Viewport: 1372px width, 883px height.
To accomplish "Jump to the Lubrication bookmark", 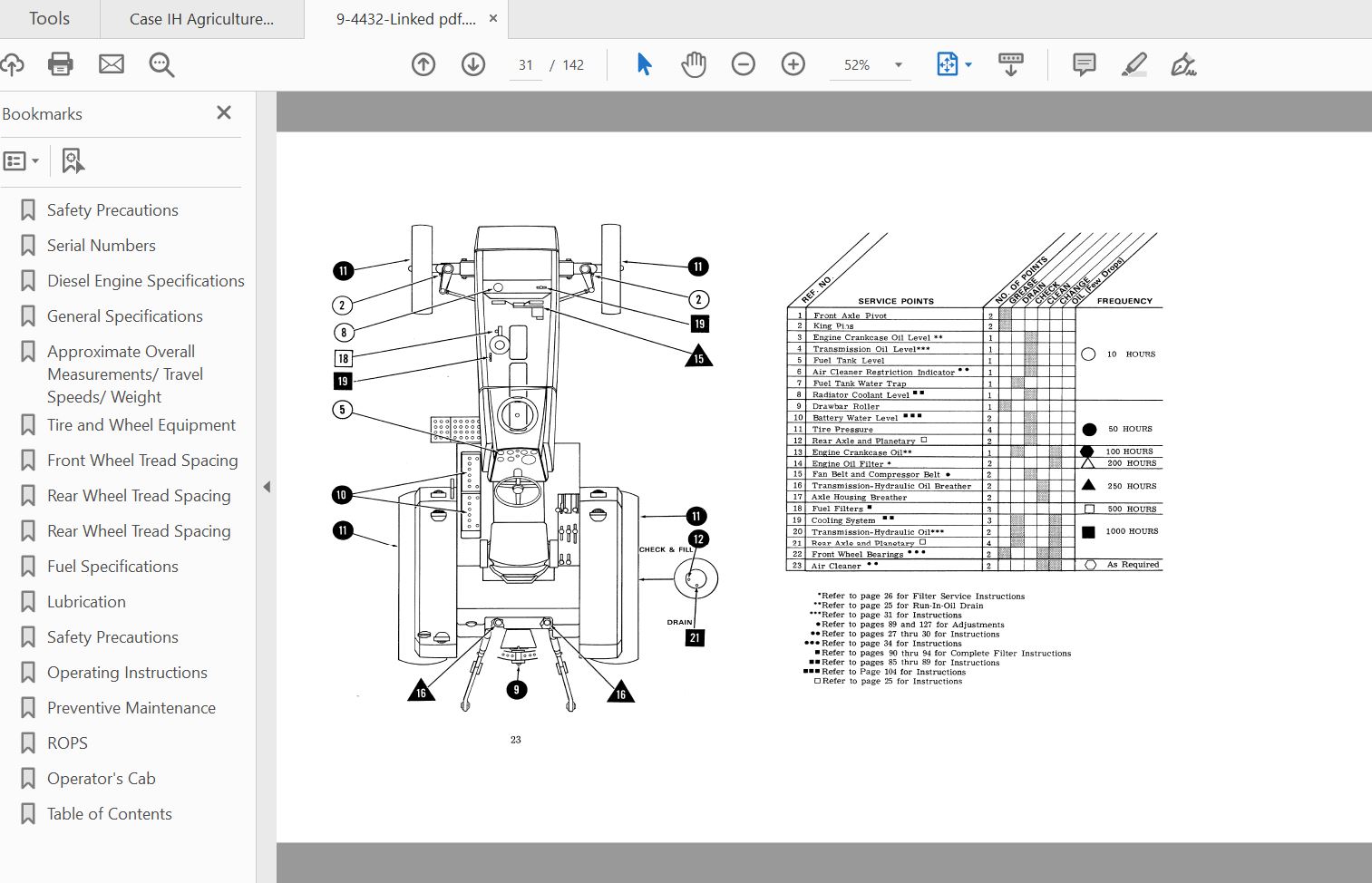I will [86, 601].
